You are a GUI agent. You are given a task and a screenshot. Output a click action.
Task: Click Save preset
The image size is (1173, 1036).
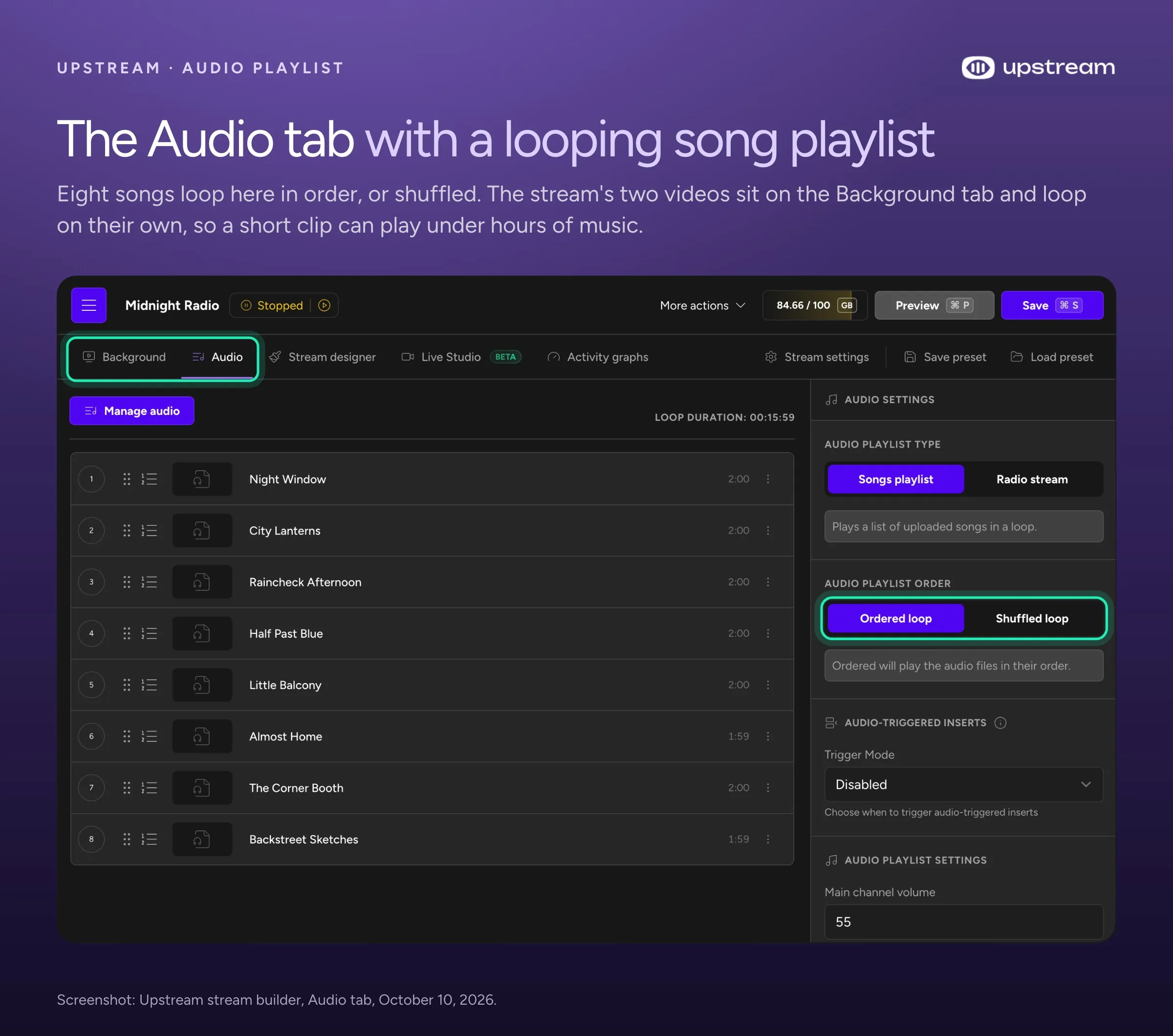[945, 357]
